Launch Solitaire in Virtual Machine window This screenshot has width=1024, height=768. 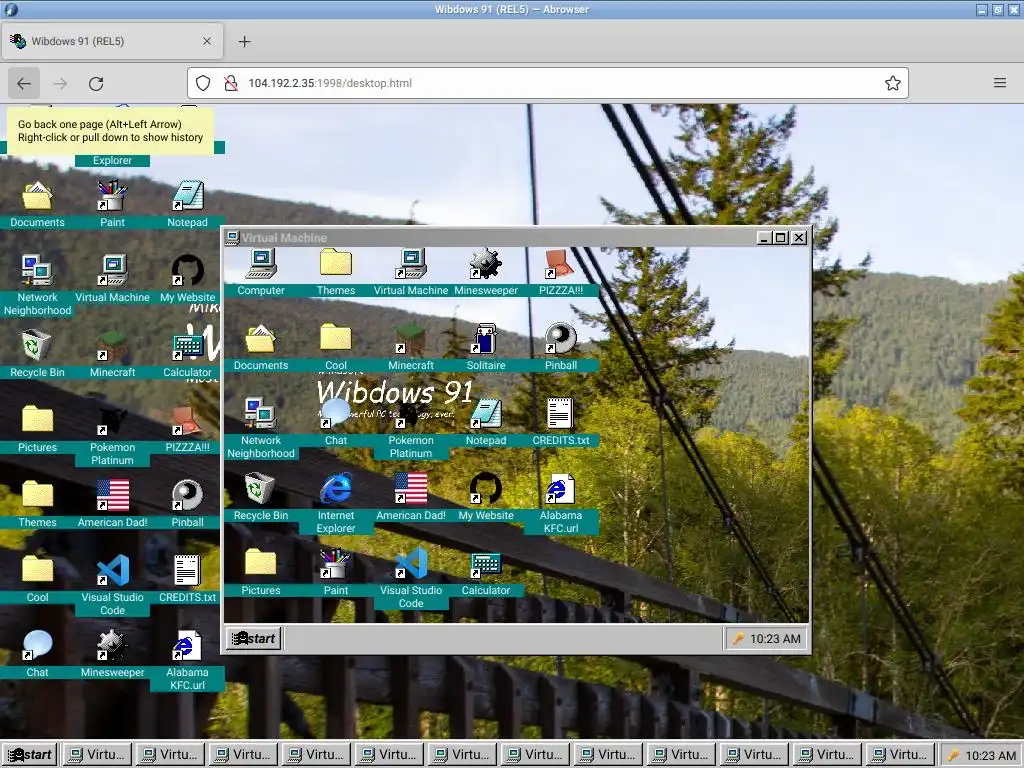[x=486, y=347]
